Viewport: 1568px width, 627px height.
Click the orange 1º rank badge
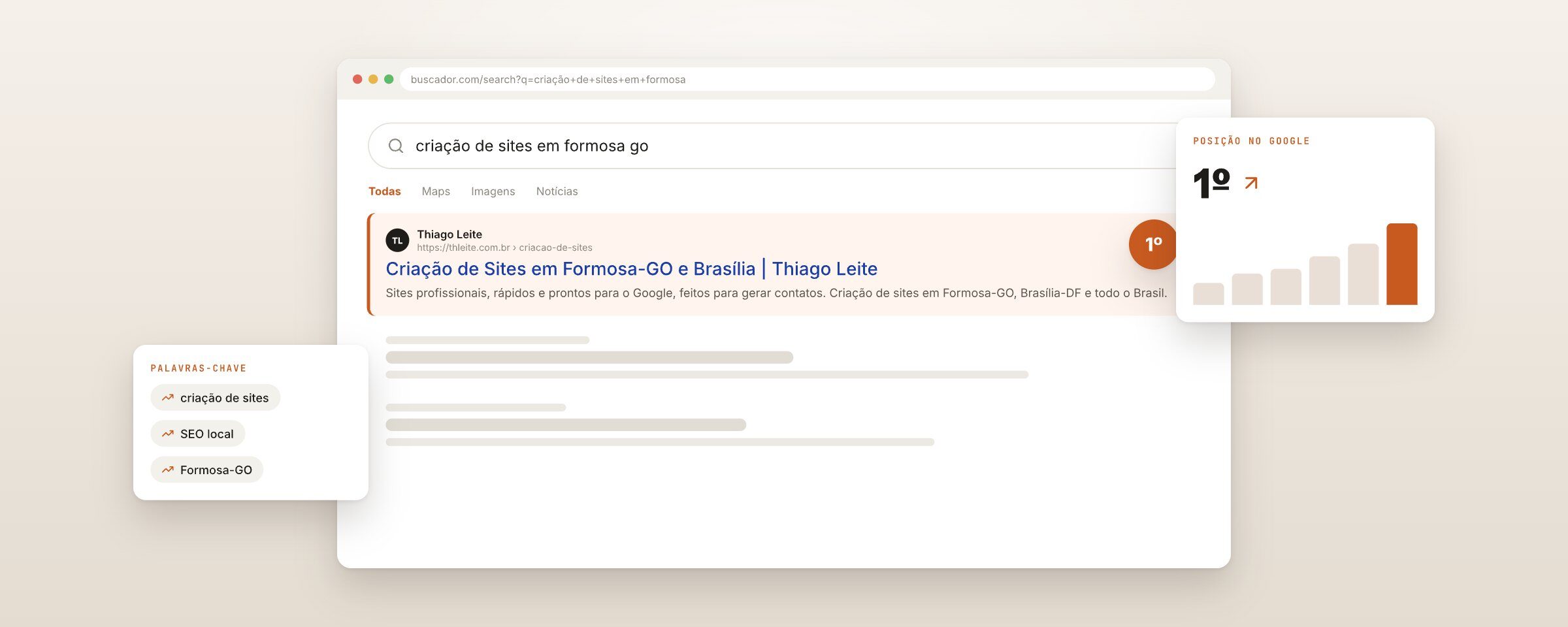tap(1153, 244)
